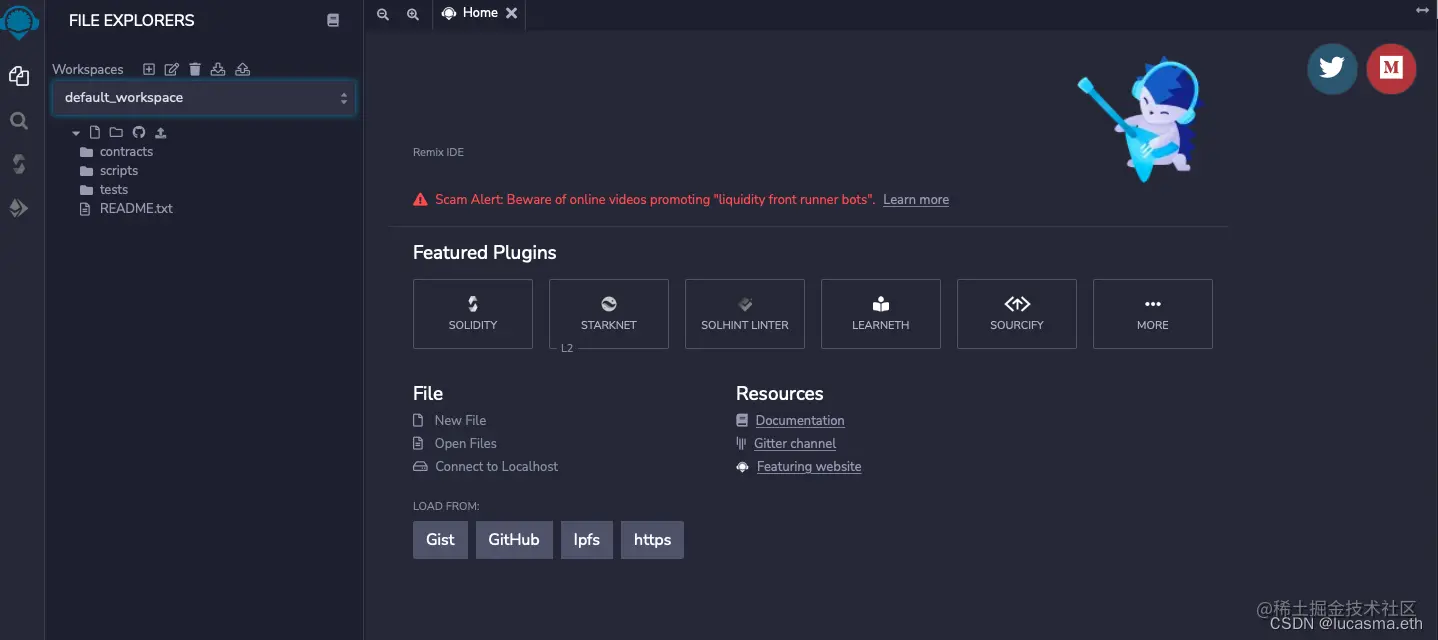1438x640 pixels.
Task: Delete workspace using the trash icon
Action: coord(195,69)
